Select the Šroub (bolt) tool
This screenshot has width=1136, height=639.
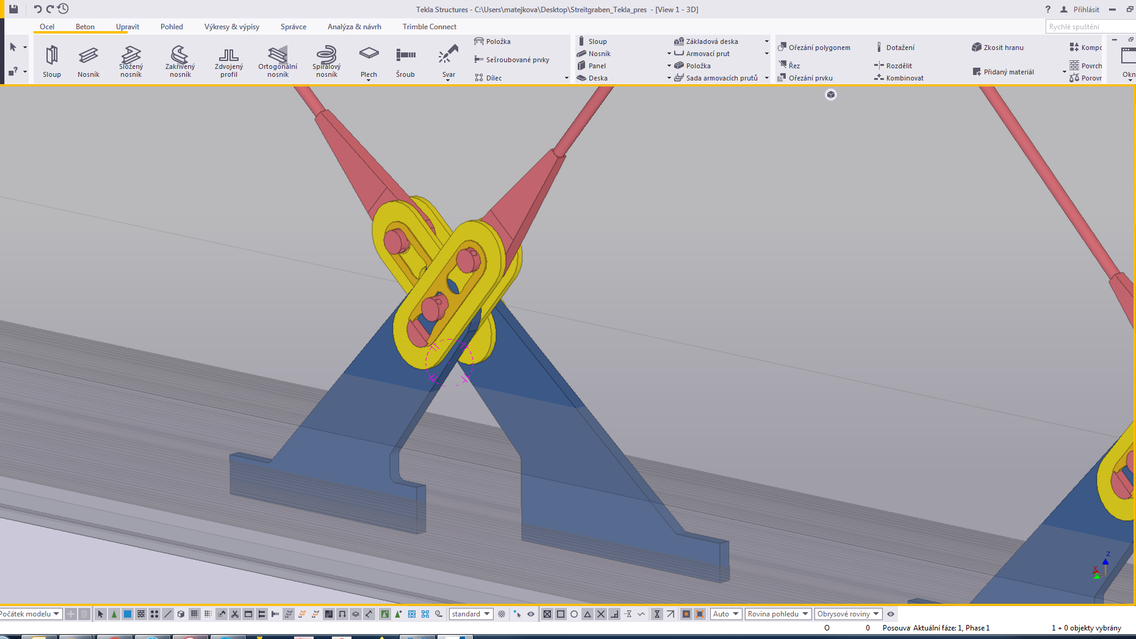[406, 61]
